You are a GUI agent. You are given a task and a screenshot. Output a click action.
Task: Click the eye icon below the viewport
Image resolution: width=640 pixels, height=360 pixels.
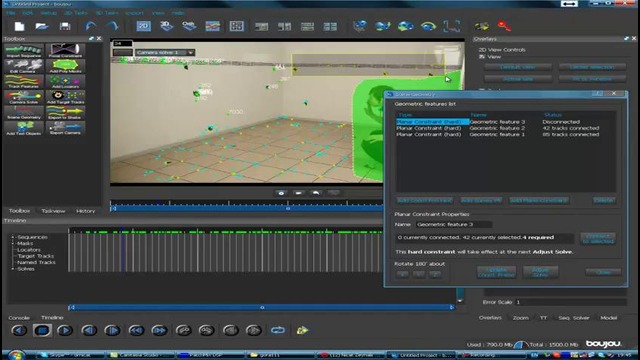tap(281, 193)
